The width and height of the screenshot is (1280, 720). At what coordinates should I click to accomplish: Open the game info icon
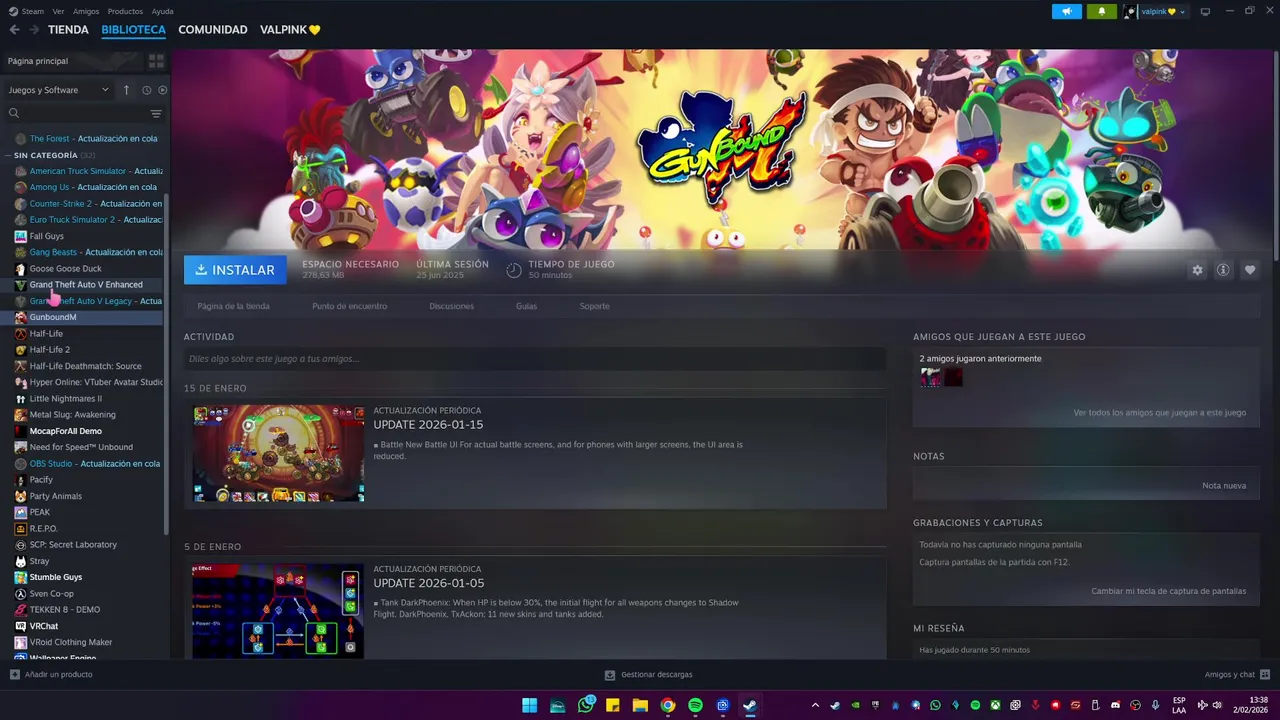pyautogui.click(x=1222, y=270)
